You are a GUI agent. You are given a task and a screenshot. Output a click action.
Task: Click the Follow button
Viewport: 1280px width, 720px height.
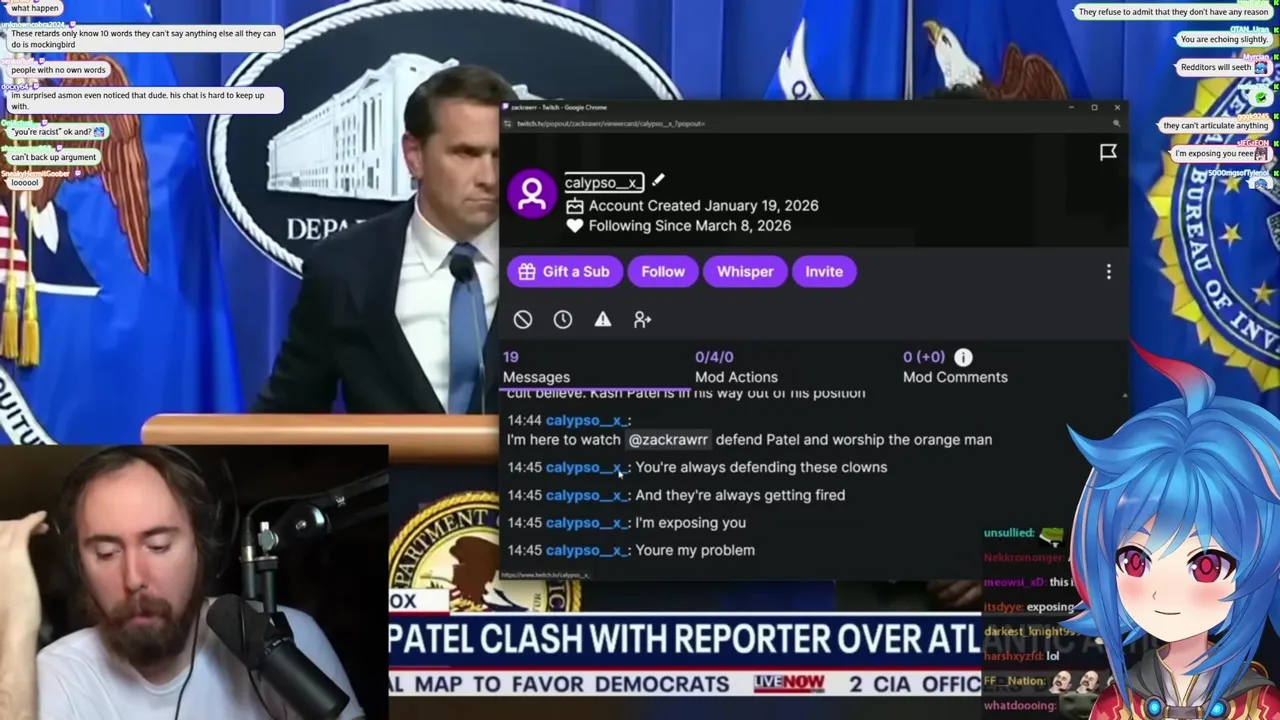click(x=663, y=272)
